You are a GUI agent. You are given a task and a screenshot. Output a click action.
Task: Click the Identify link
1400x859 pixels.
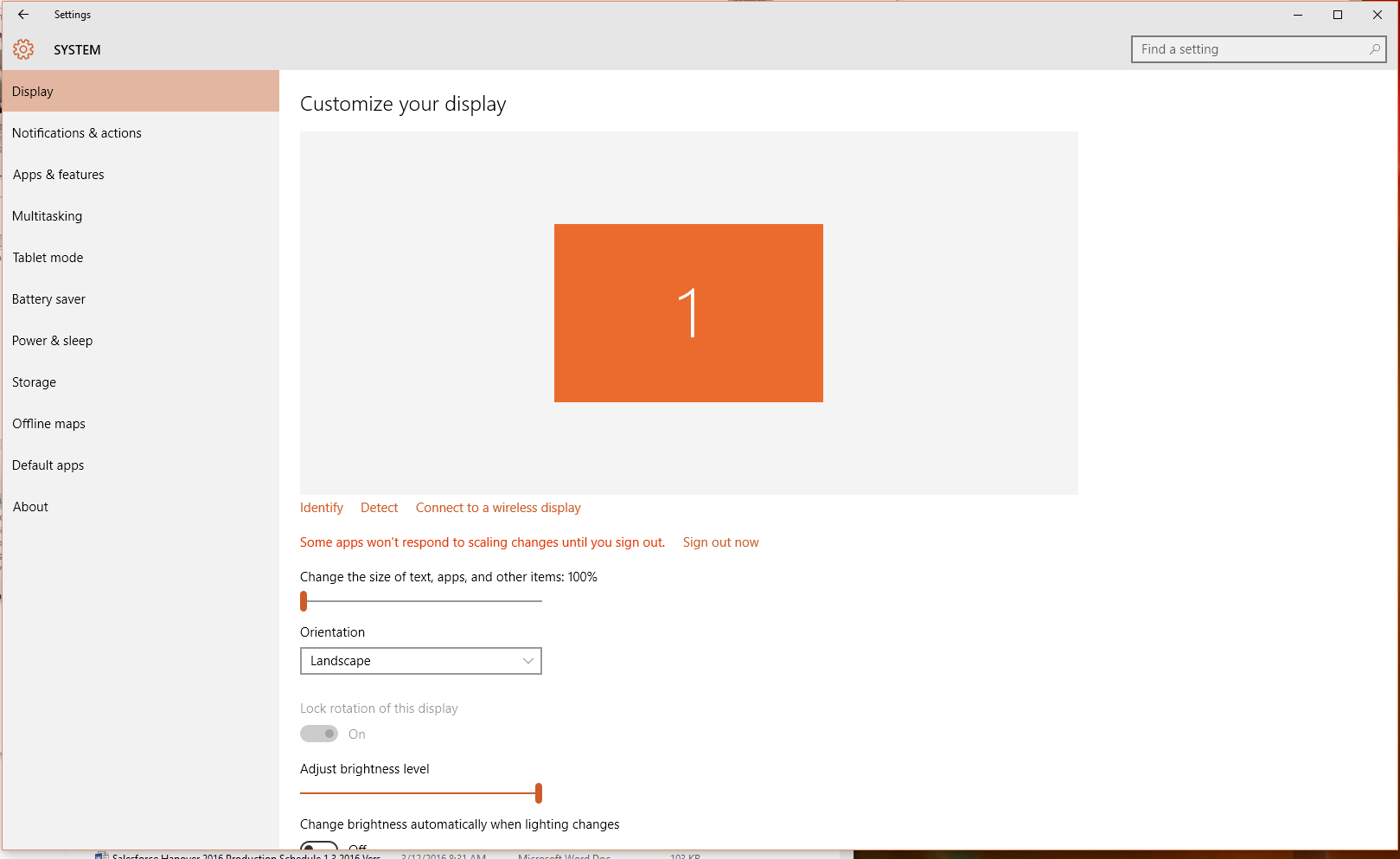[322, 508]
